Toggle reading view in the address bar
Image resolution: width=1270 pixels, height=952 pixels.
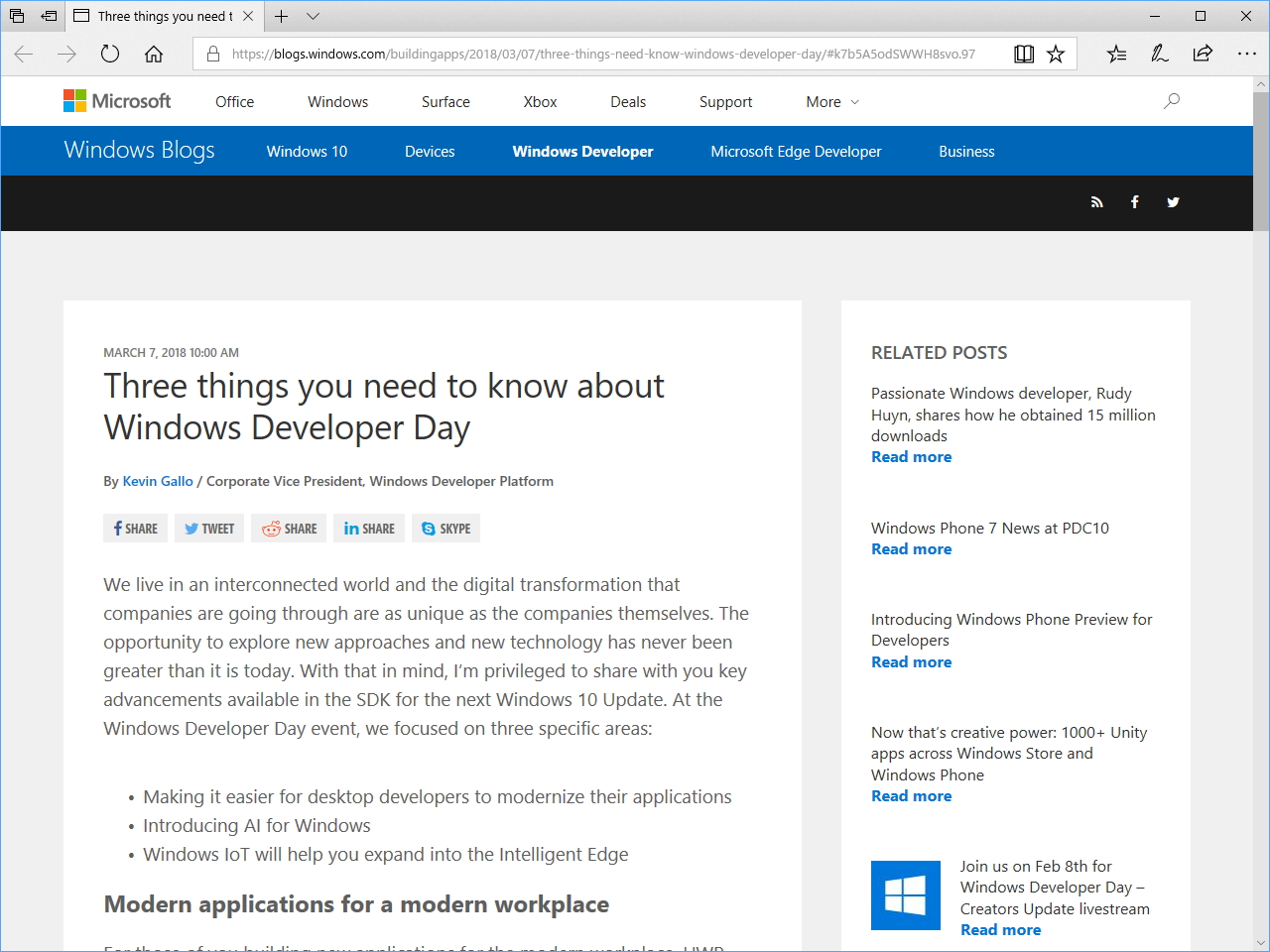click(x=1023, y=54)
